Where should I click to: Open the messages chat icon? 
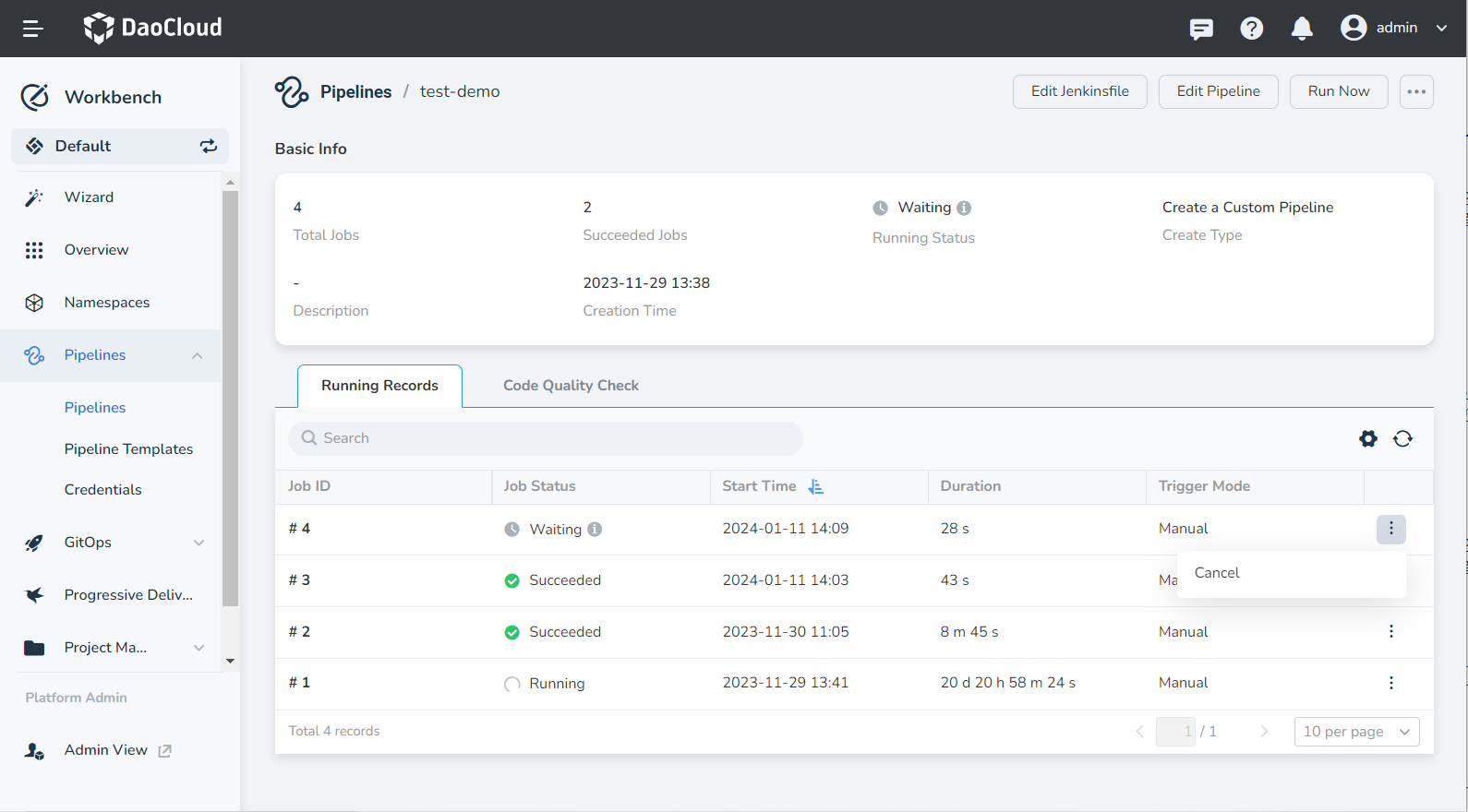coord(1201,29)
